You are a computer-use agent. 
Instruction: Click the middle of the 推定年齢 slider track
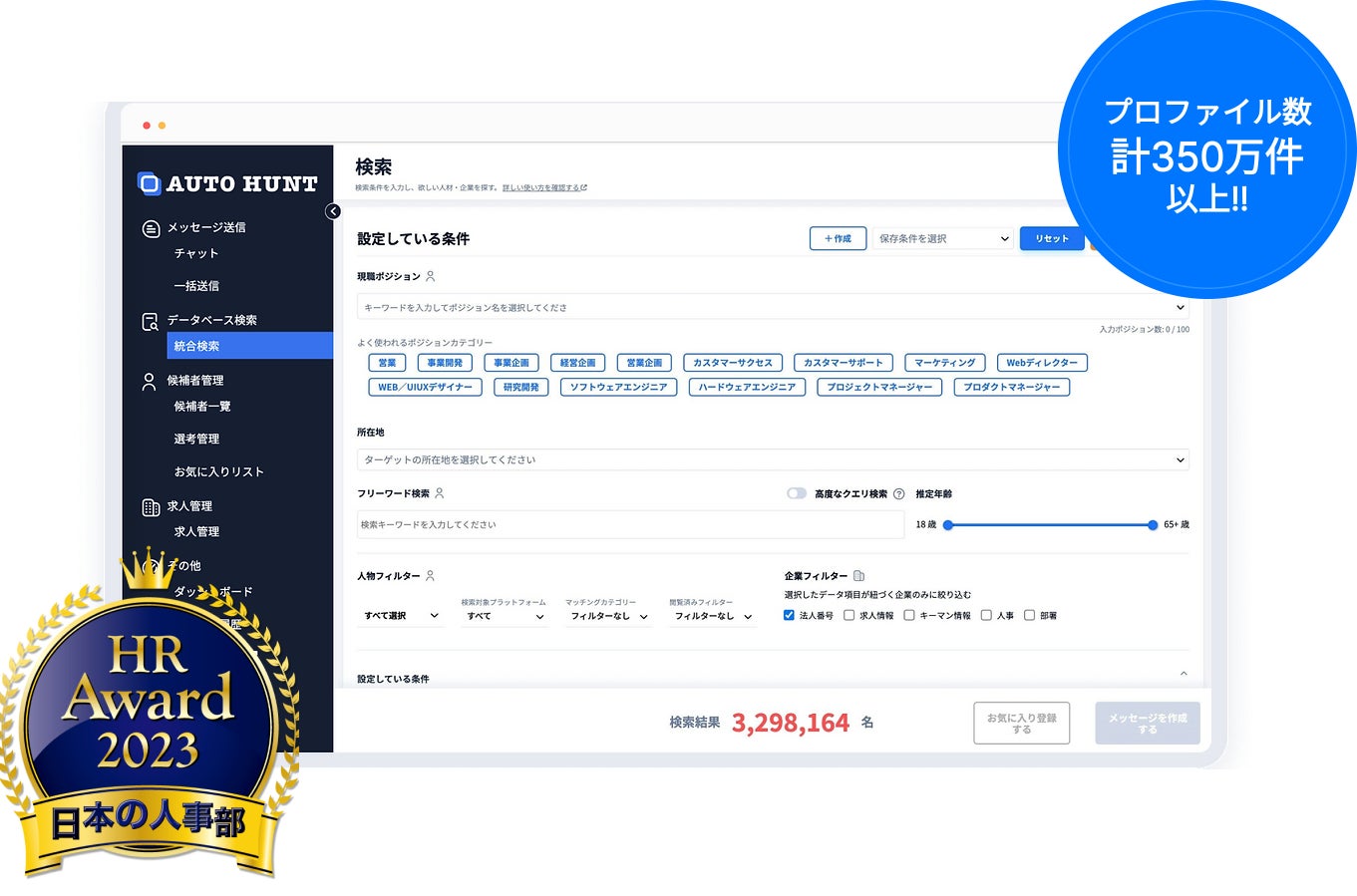coord(1051,525)
